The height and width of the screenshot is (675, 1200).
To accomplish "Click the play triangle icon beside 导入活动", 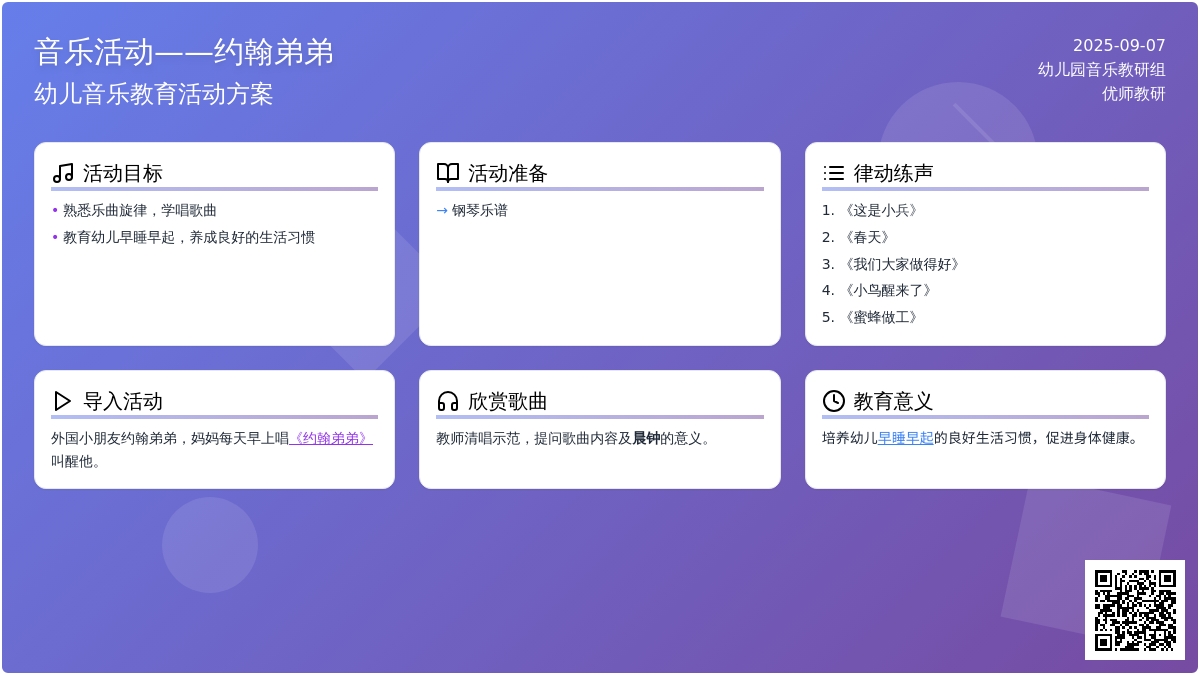I will click(x=63, y=401).
